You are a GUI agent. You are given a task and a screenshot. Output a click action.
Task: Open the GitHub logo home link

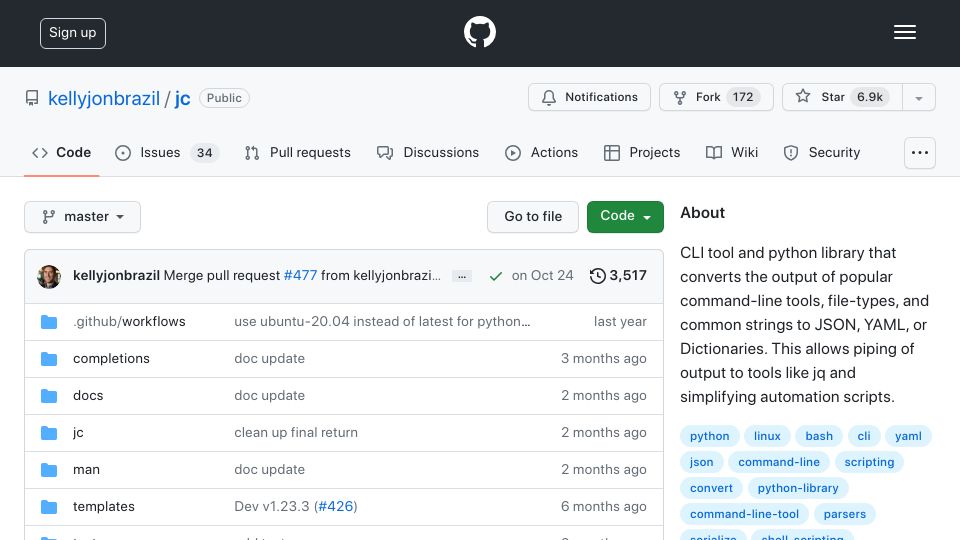[x=479, y=32]
